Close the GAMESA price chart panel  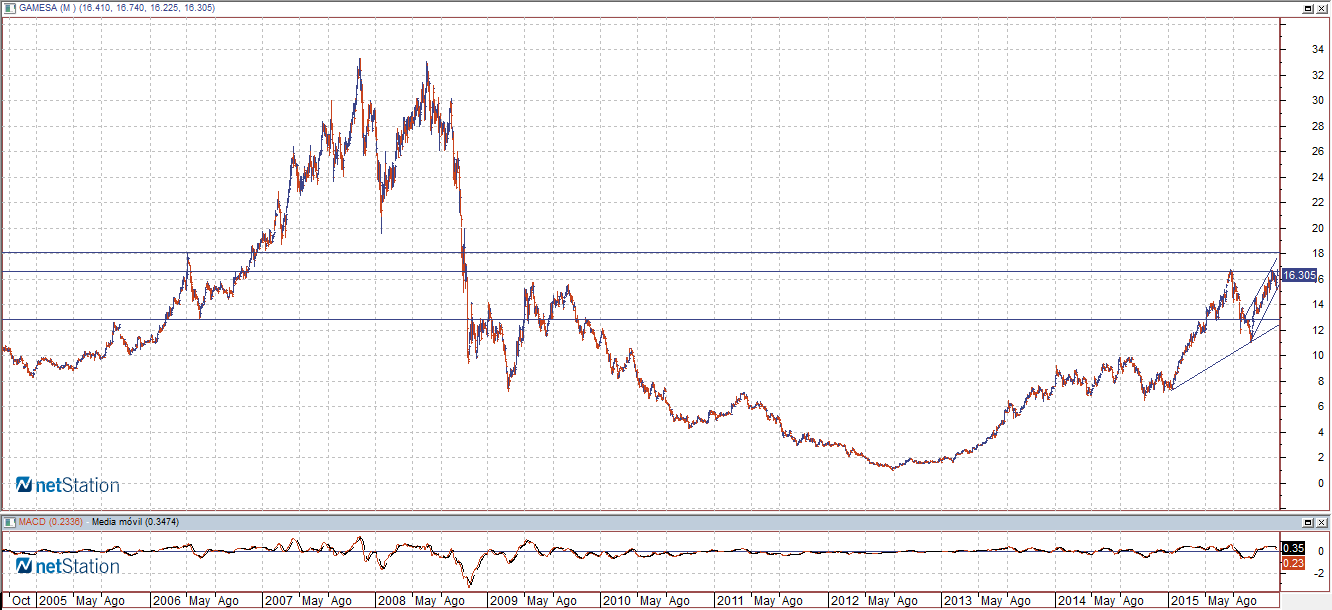(x=1322, y=8)
